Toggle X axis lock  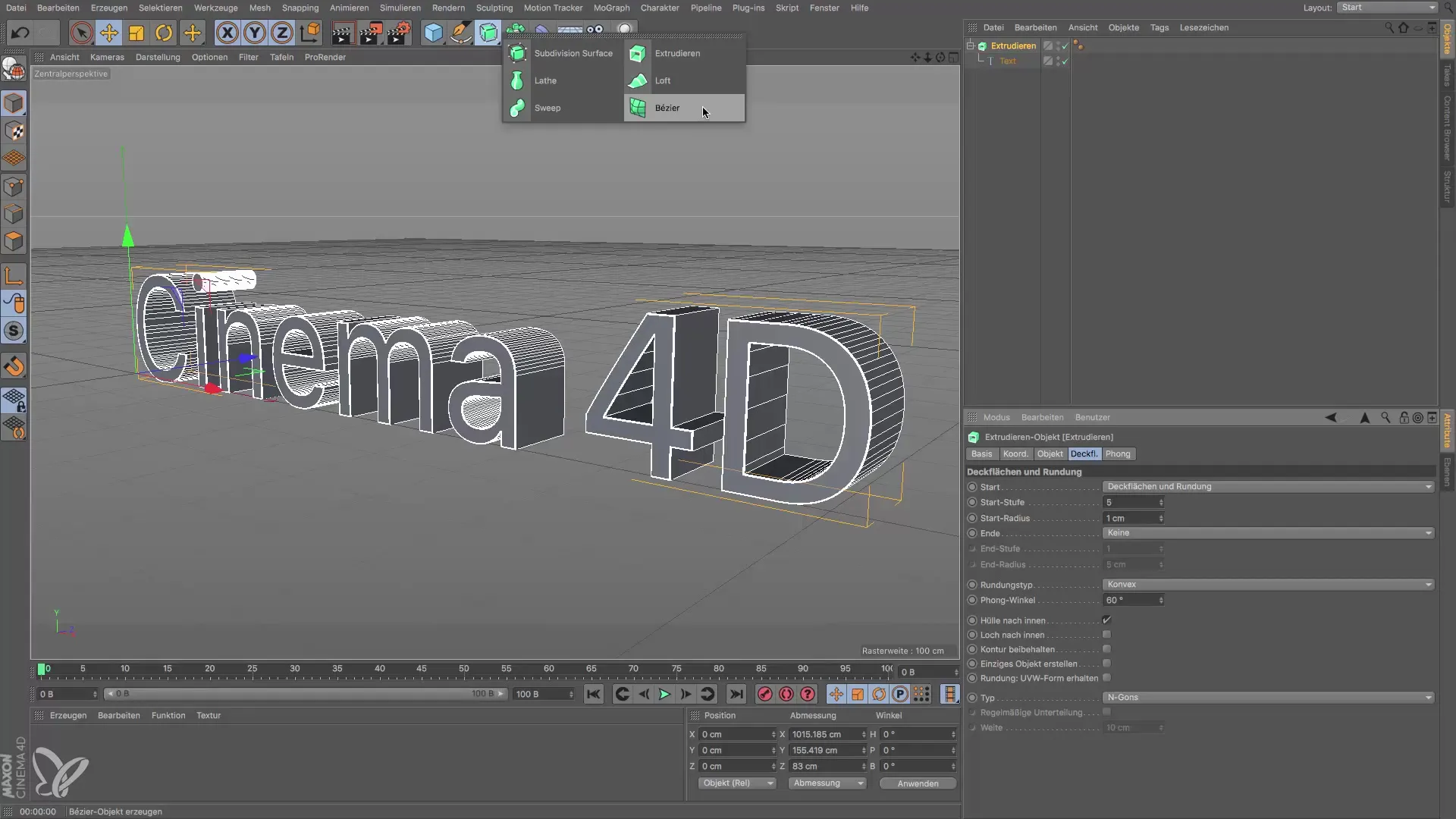point(227,33)
